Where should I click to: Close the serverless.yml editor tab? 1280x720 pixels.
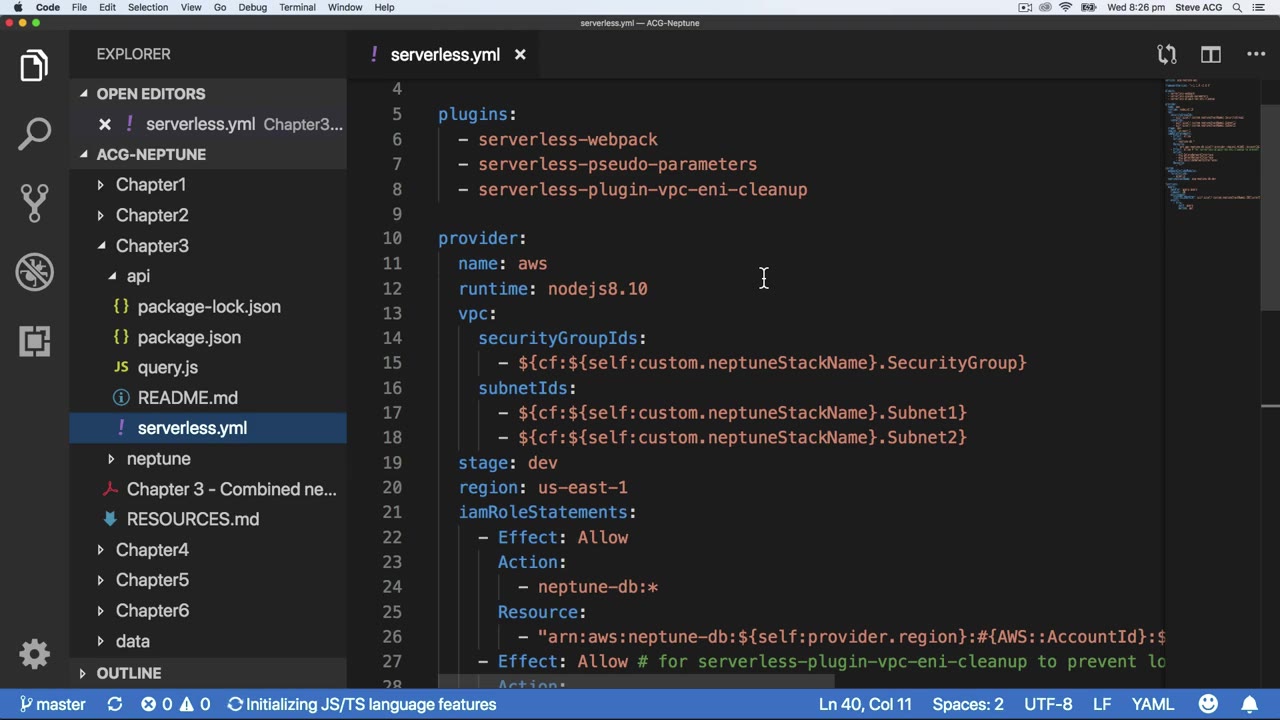[x=520, y=55]
